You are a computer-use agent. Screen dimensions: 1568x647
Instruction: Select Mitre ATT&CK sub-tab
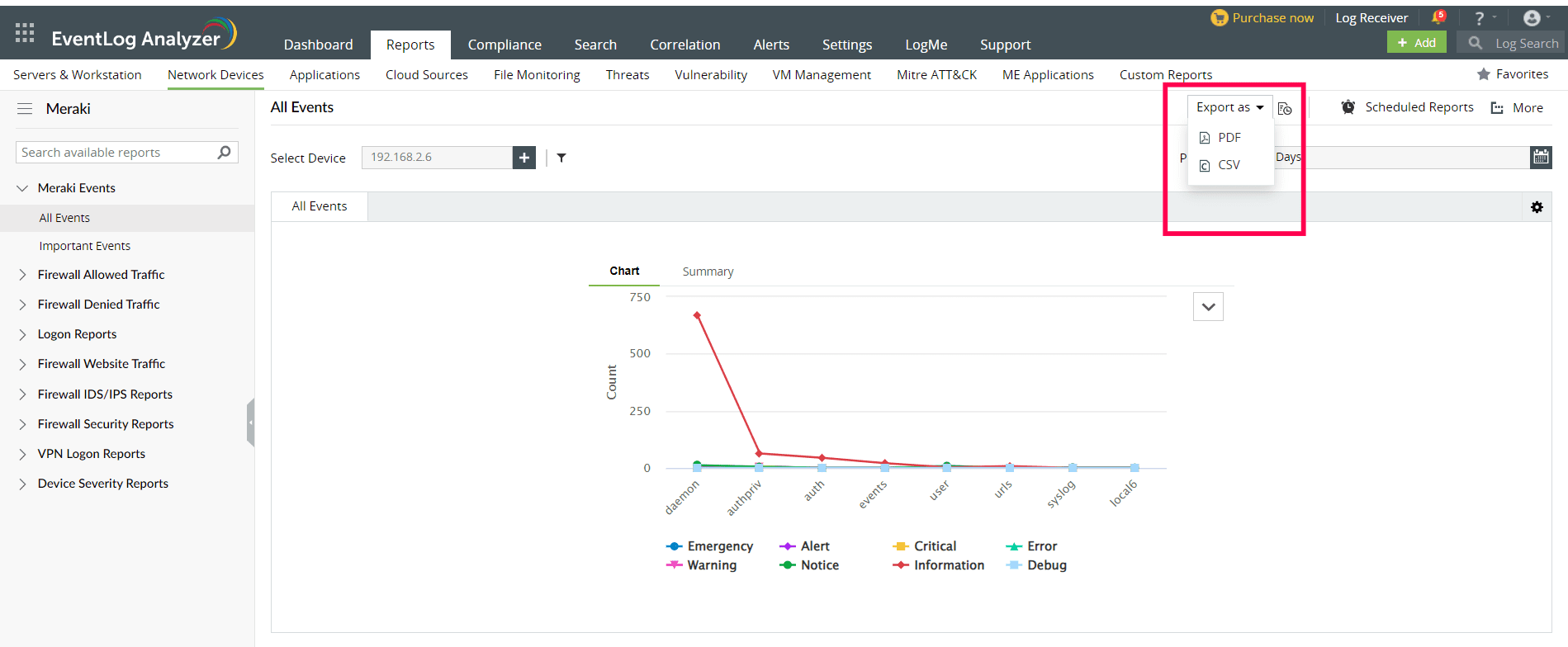tap(936, 74)
